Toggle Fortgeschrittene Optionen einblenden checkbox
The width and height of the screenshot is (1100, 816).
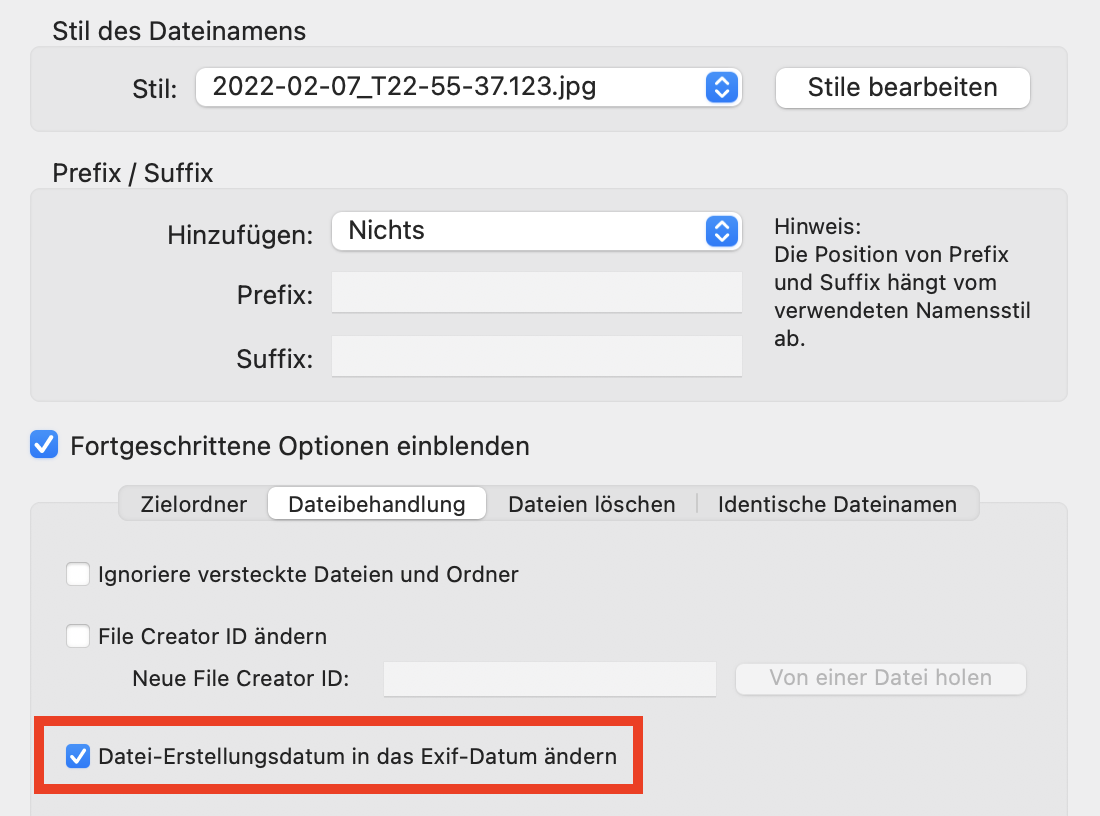(44, 445)
